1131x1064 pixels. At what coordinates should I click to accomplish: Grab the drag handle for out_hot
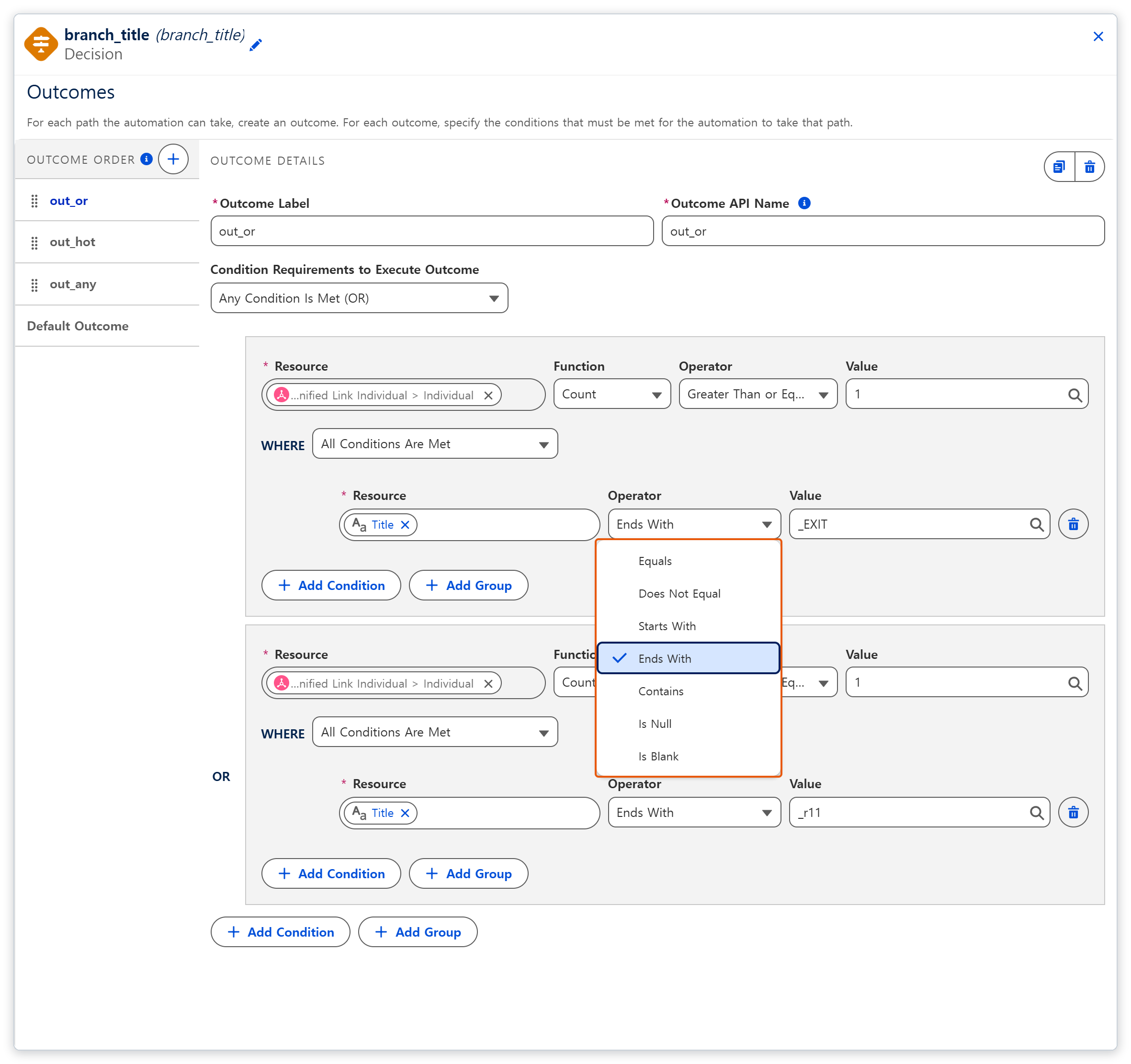(34, 243)
